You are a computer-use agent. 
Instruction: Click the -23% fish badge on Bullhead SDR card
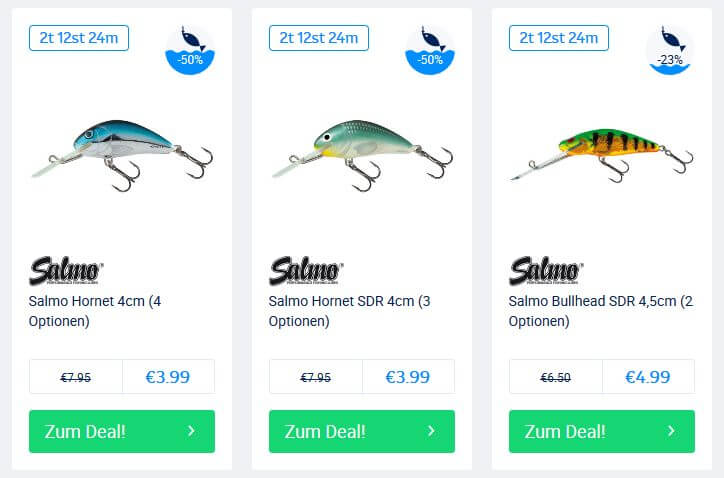click(670, 50)
